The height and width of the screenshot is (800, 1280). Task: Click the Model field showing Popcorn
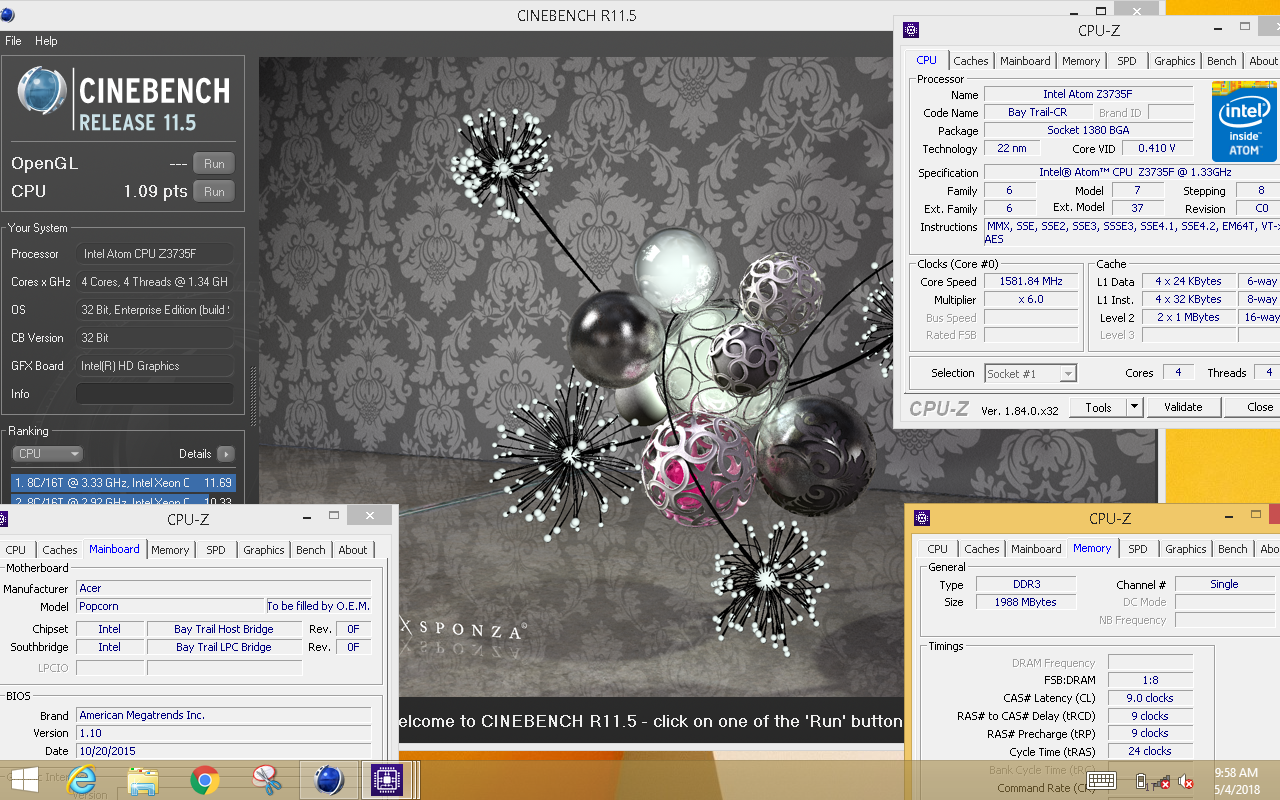coord(170,606)
